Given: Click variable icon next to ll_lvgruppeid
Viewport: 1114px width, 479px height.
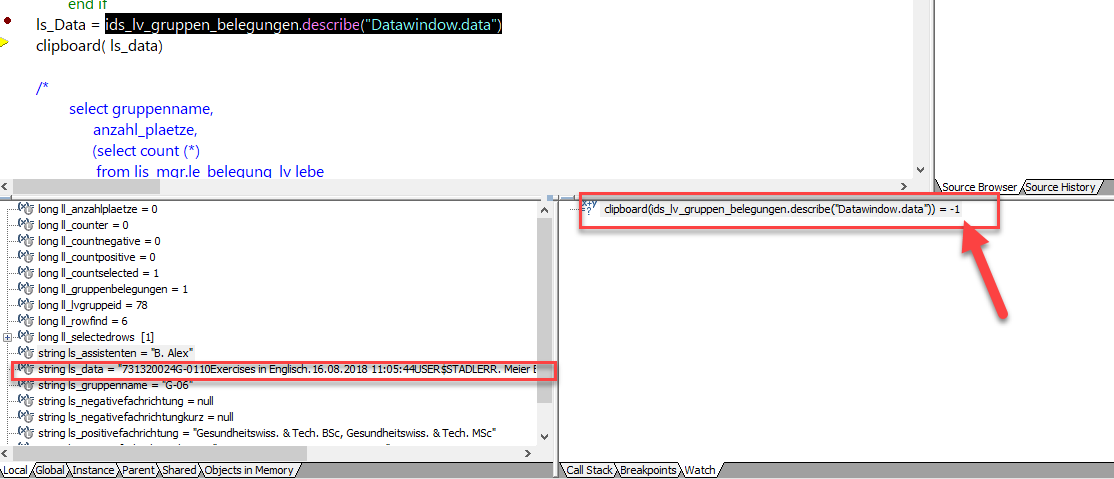Looking at the screenshot, I should [26, 305].
